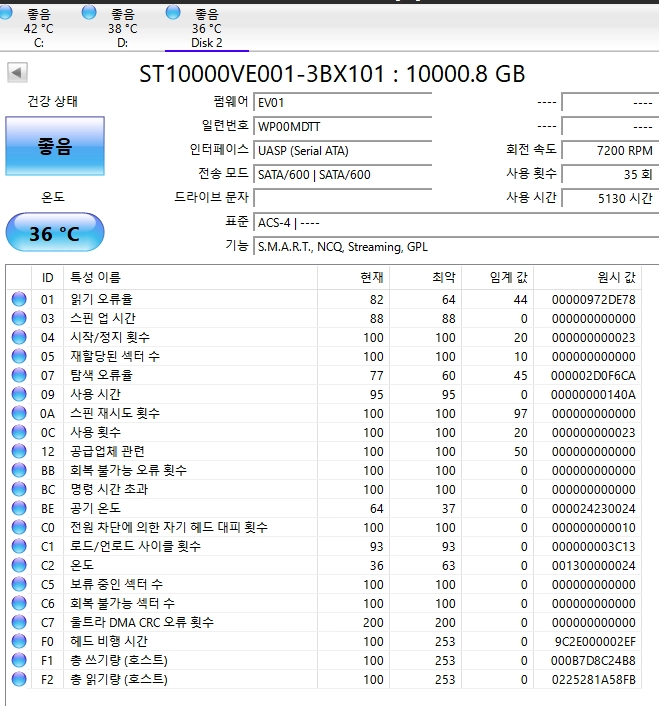Screen dimensions: 659x706
Task: Click the empty 드라이브 문자 field
Action: [x=343, y=198]
